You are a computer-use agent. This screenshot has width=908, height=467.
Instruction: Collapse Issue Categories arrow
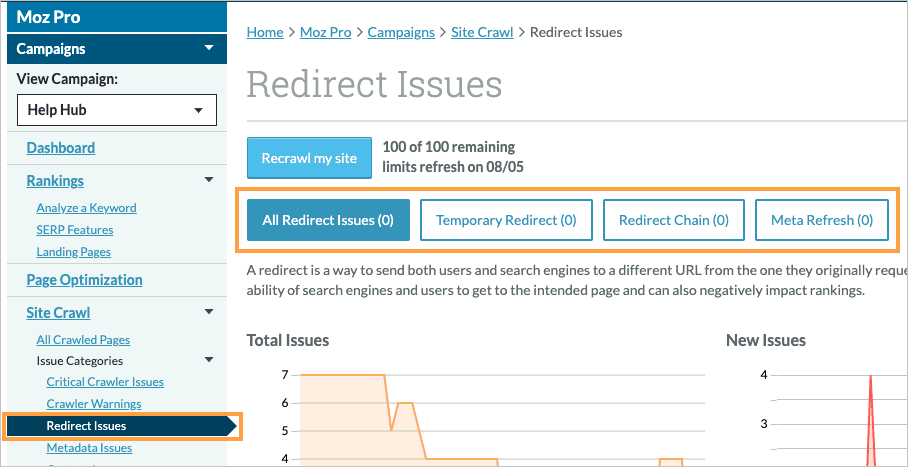(x=208, y=360)
